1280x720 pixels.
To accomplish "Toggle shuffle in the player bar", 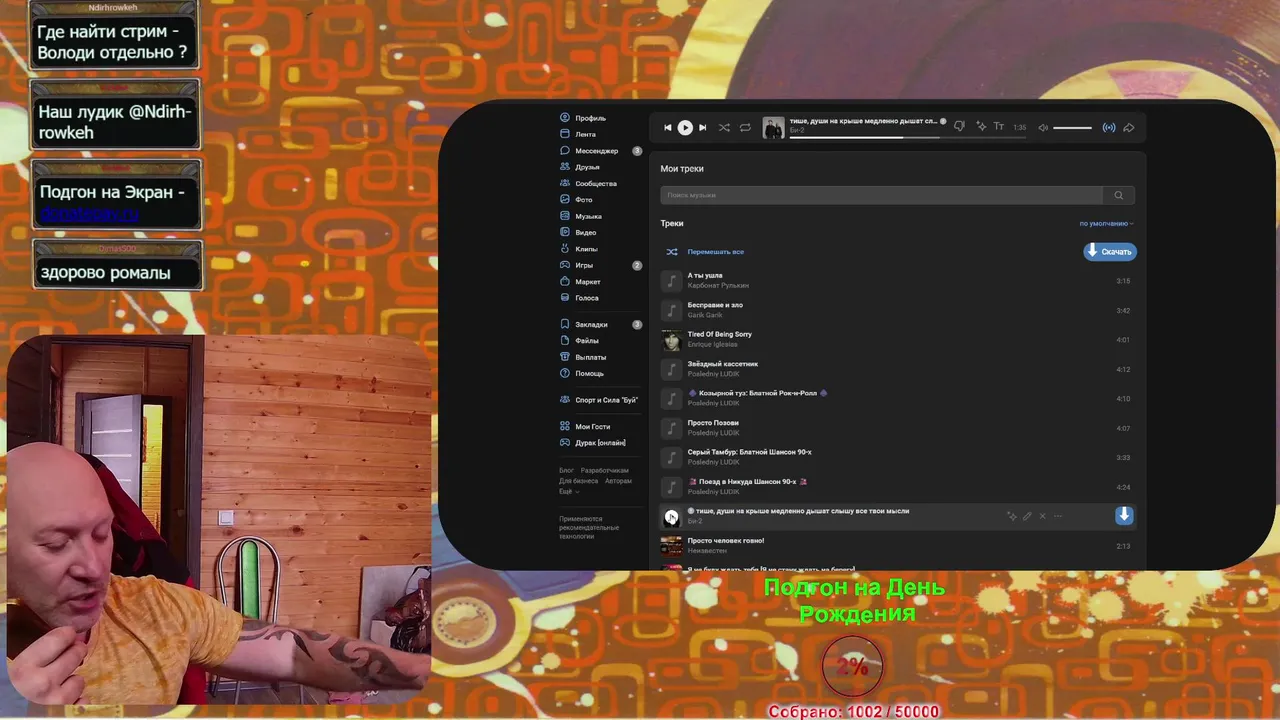I will tap(724, 127).
